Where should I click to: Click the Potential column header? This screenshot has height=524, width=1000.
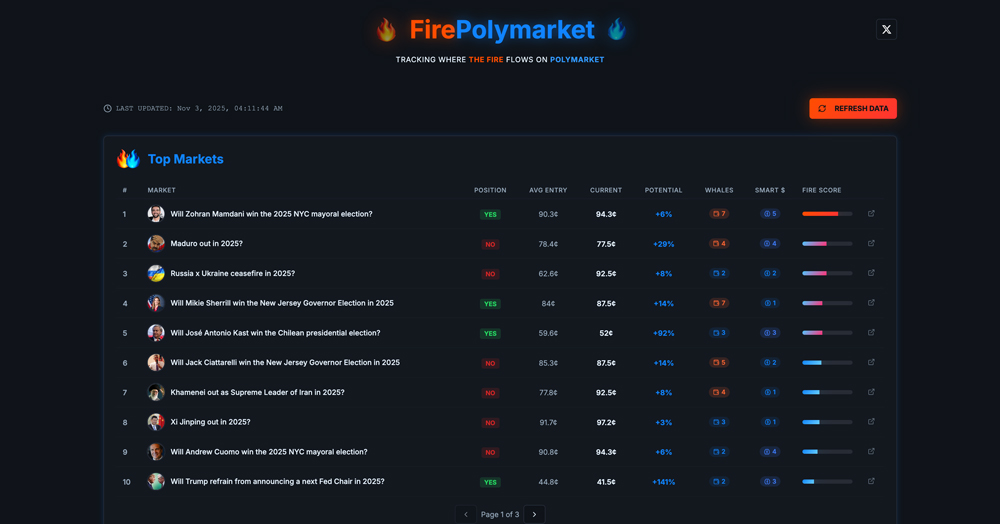pos(663,190)
